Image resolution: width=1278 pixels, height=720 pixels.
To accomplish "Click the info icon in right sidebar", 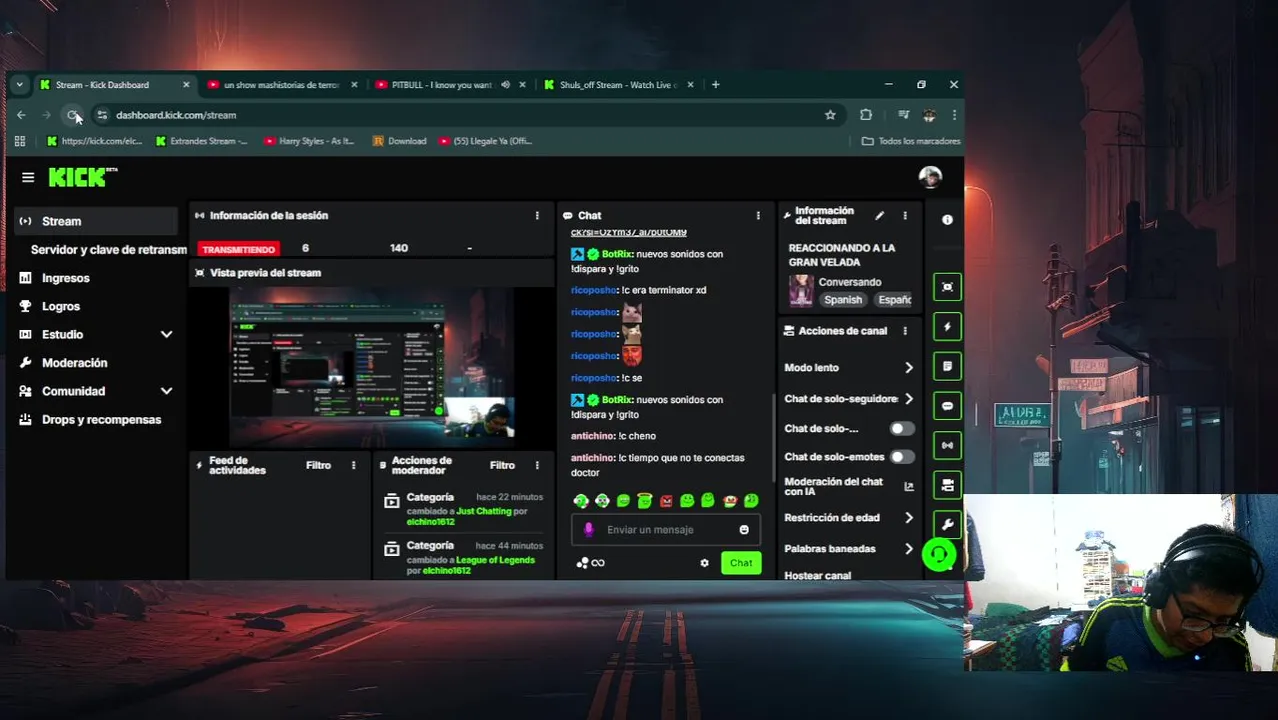I will tap(947, 219).
